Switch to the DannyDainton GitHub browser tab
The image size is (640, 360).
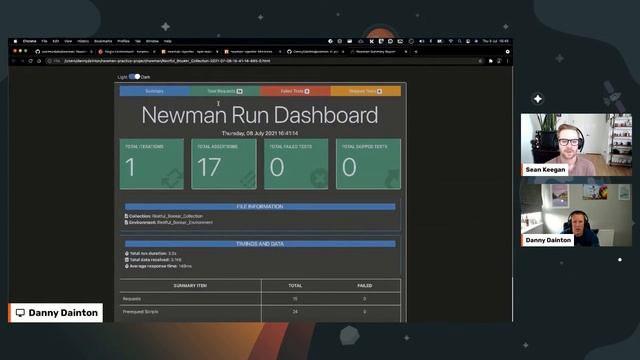pyautogui.click(x=316, y=52)
